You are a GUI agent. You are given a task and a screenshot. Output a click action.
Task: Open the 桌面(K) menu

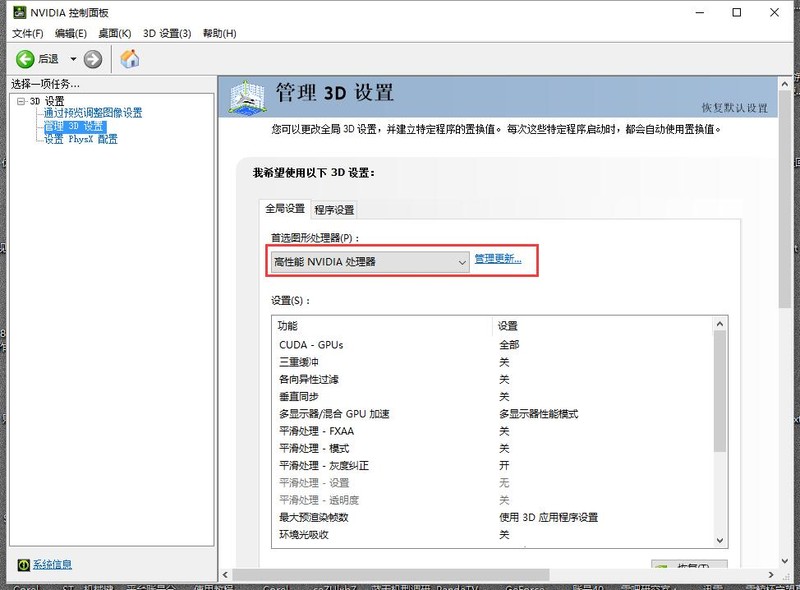(115, 33)
